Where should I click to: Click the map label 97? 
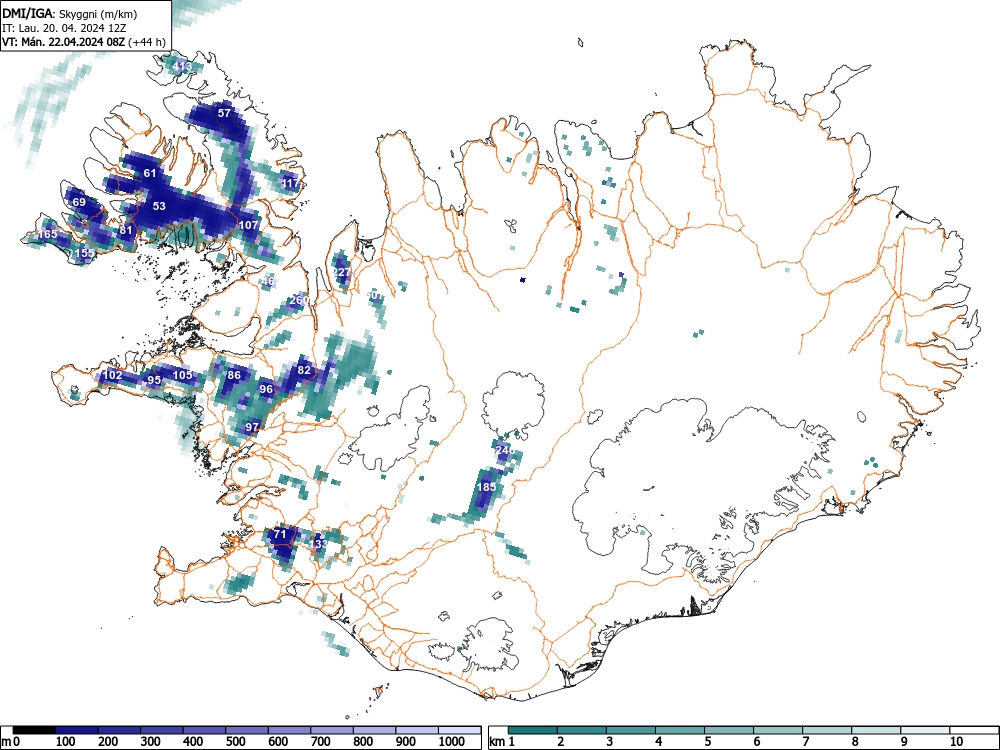pos(252,427)
